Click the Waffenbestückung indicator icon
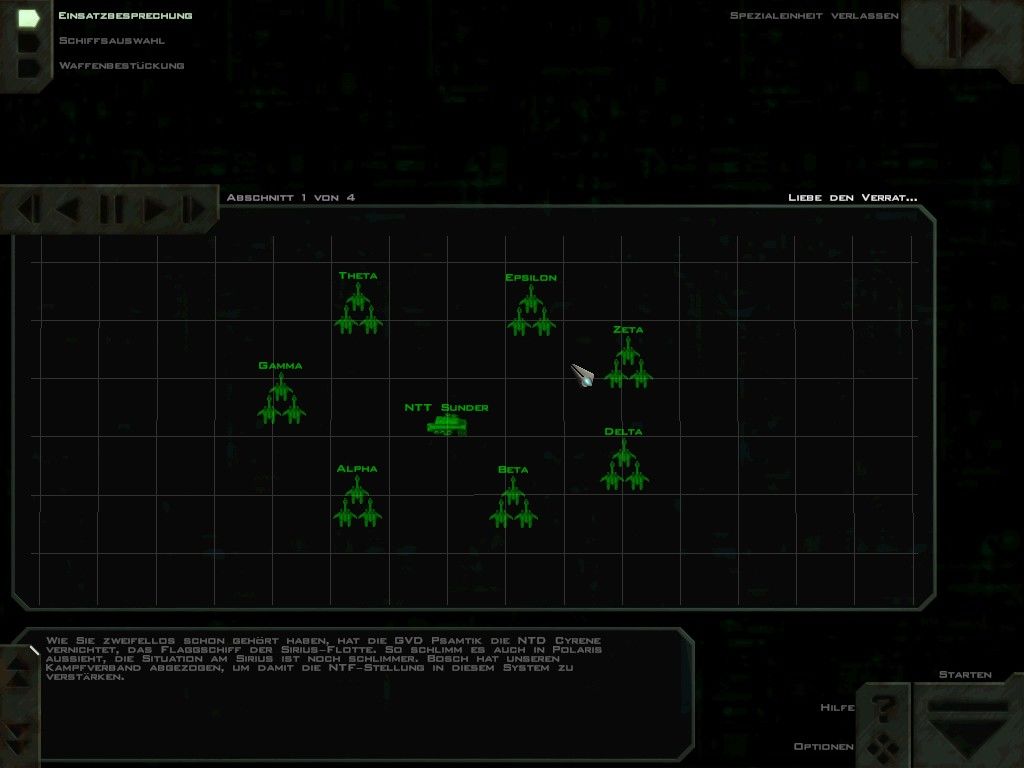The height and width of the screenshot is (768, 1024). (29, 67)
